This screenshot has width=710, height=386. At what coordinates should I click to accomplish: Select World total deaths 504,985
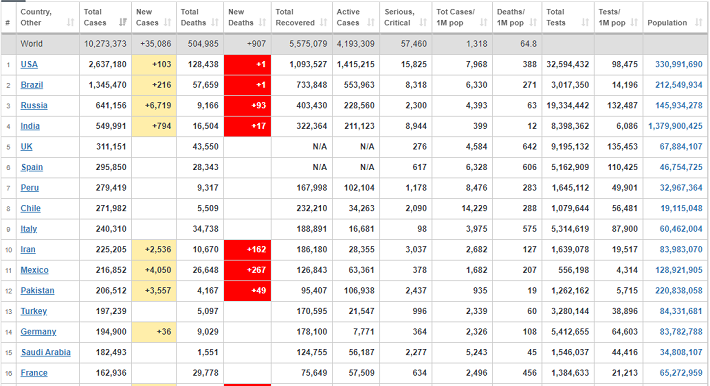tap(203, 44)
